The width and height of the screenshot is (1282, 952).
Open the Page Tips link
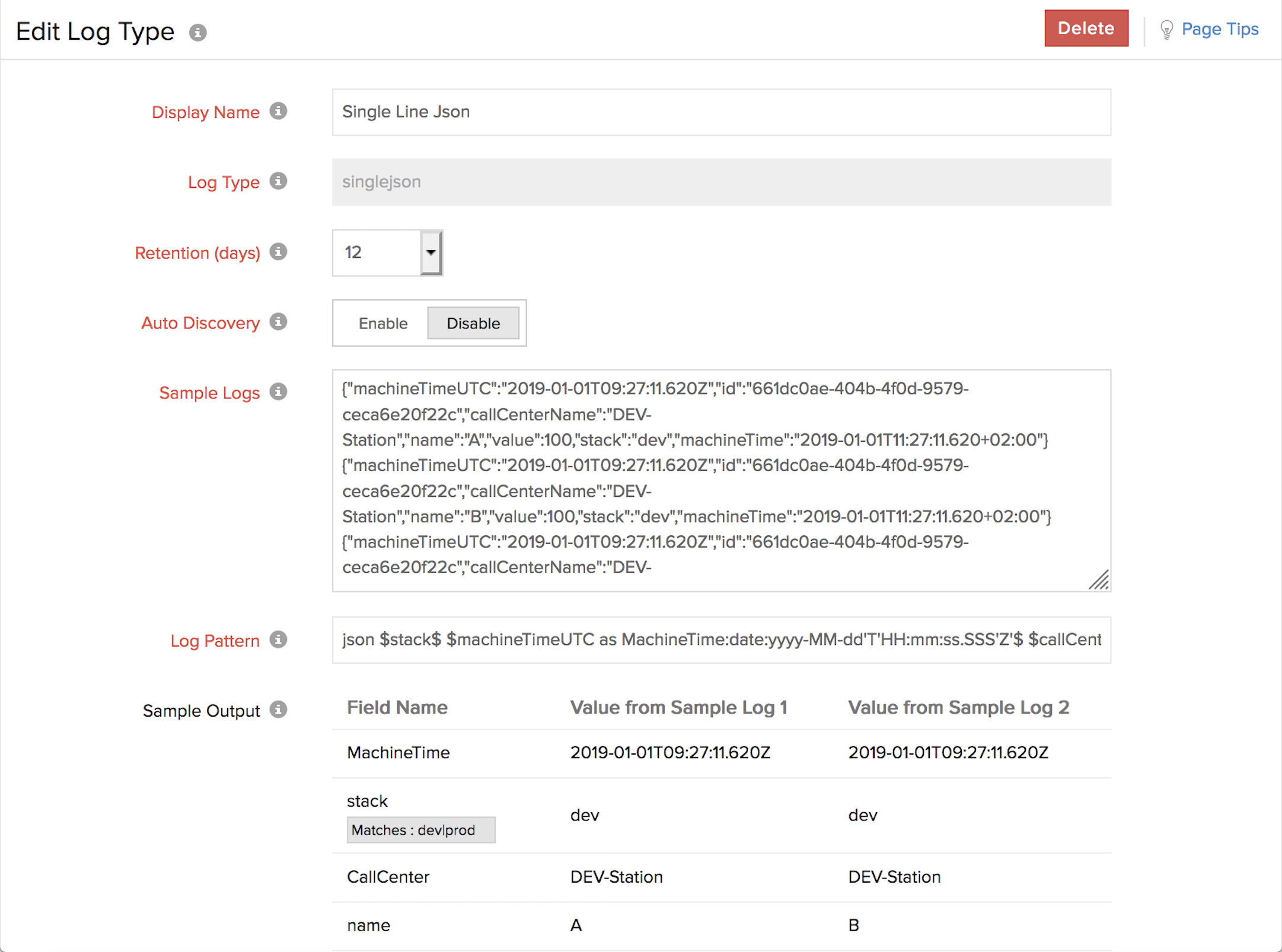(1219, 29)
